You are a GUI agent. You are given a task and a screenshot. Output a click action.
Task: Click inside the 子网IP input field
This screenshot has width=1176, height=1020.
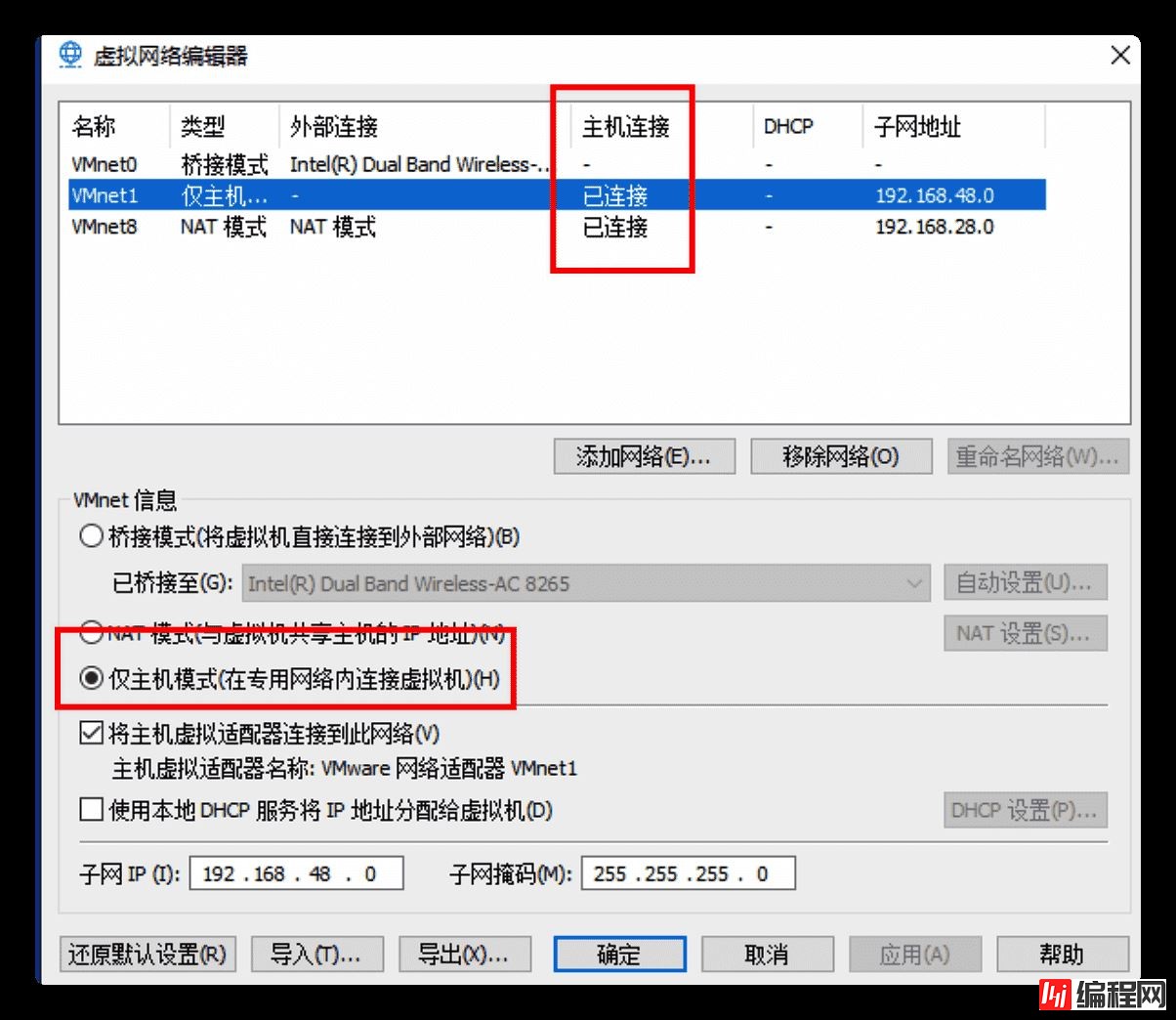point(296,872)
